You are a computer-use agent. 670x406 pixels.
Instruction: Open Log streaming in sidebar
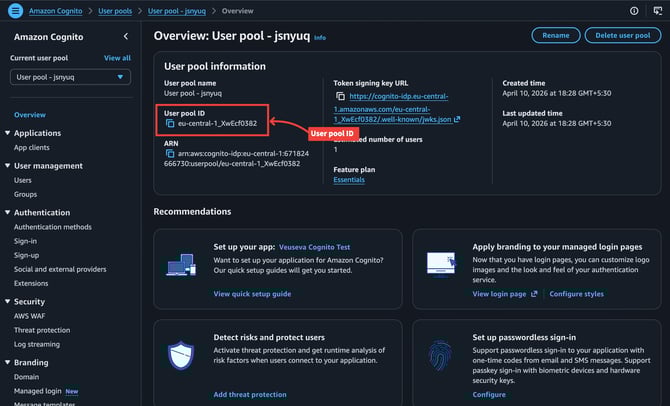(x=37, y=344)
